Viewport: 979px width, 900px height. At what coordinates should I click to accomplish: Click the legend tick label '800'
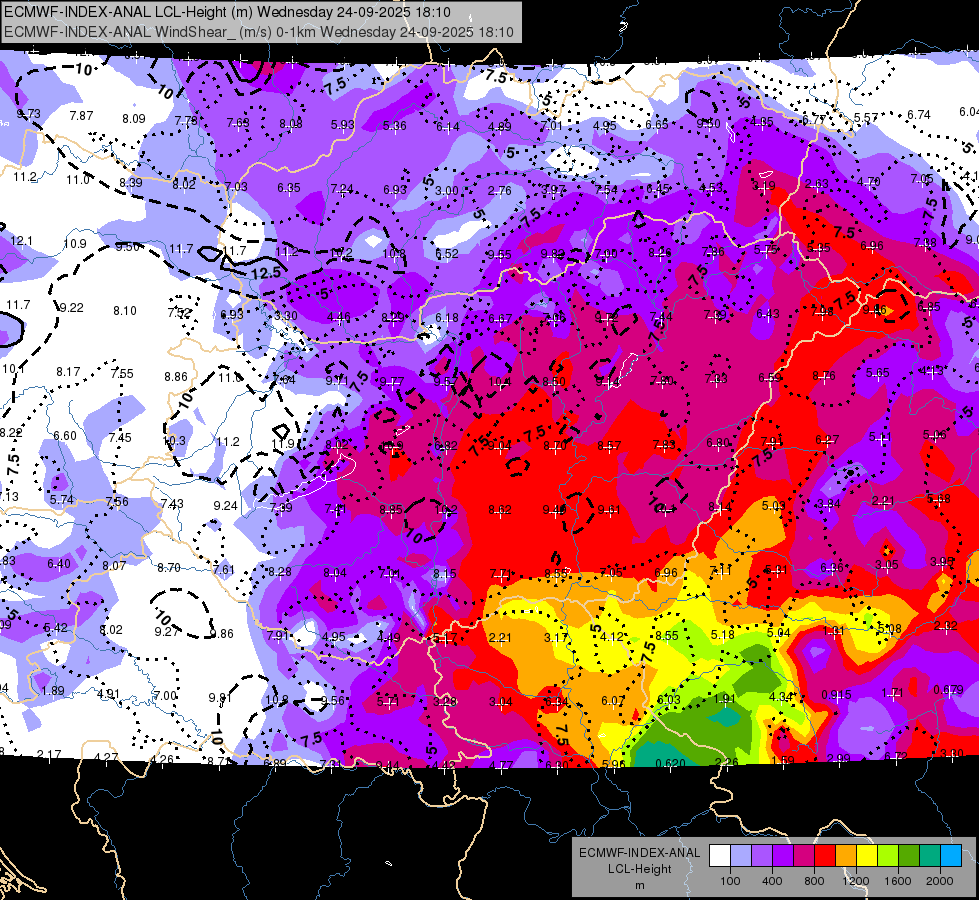(x=814, y=881)
